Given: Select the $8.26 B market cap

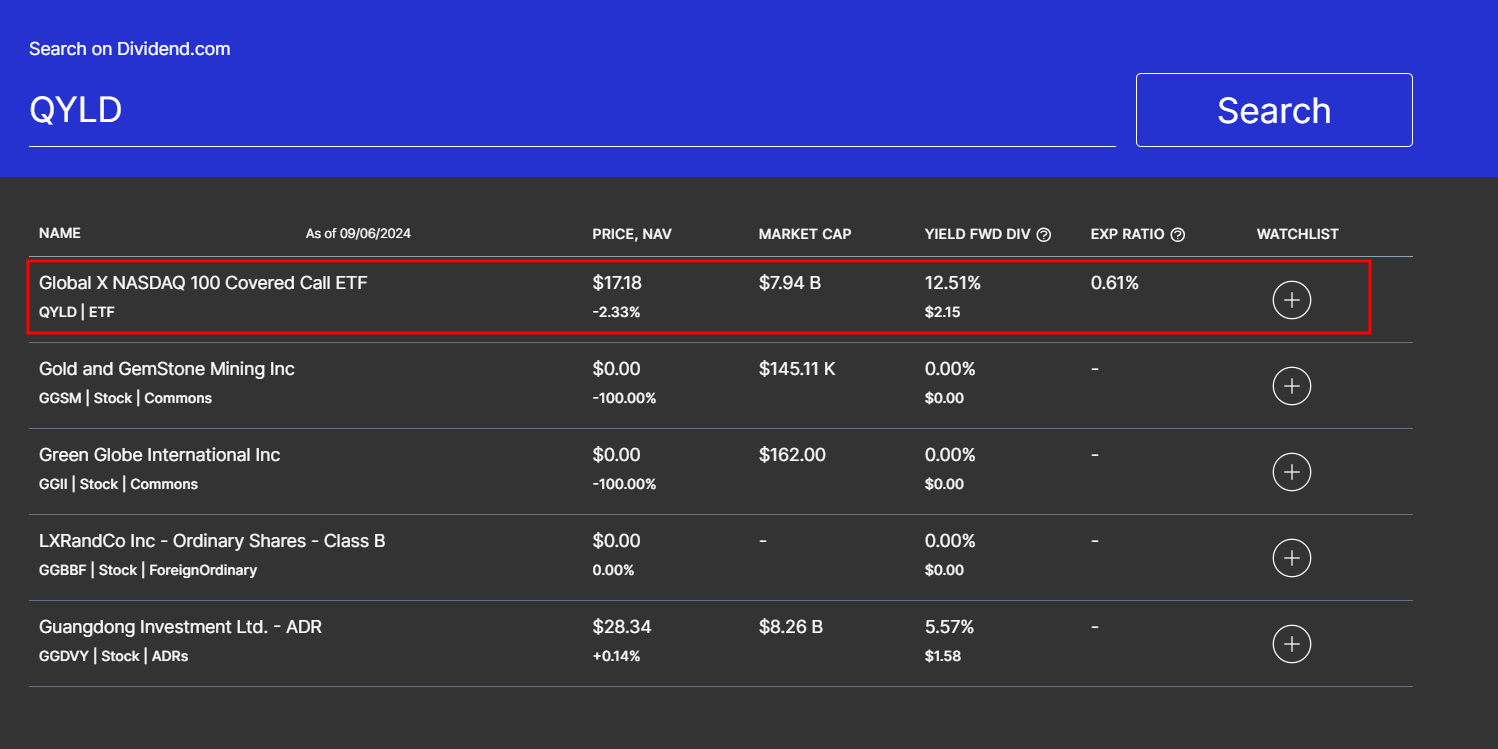Looking at the screenshot, I should (x=791, y=627).
